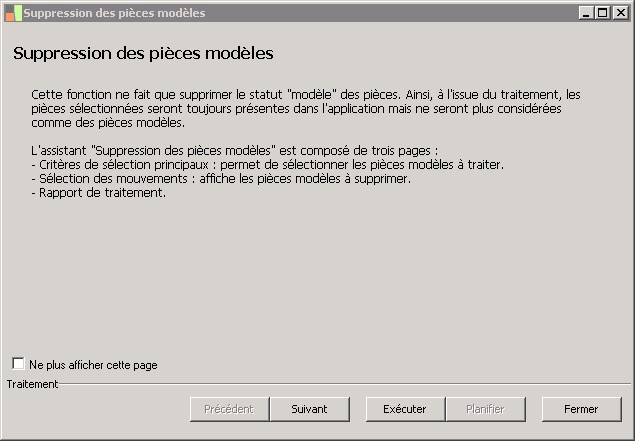This screenshot has height=441, width=635.
Task: Click the "Cette fonction ne fait que supprimer" paragraph
Action: coord(306,94)
